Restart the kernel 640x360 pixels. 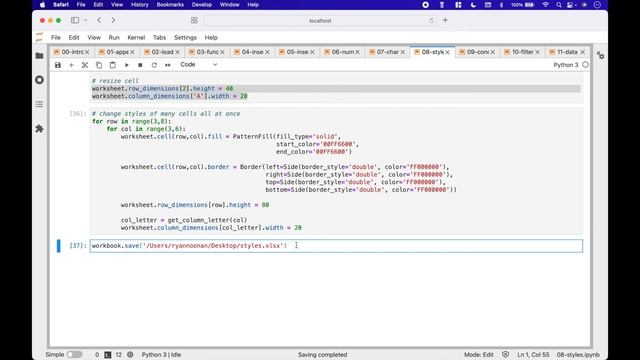coord(154,65)
